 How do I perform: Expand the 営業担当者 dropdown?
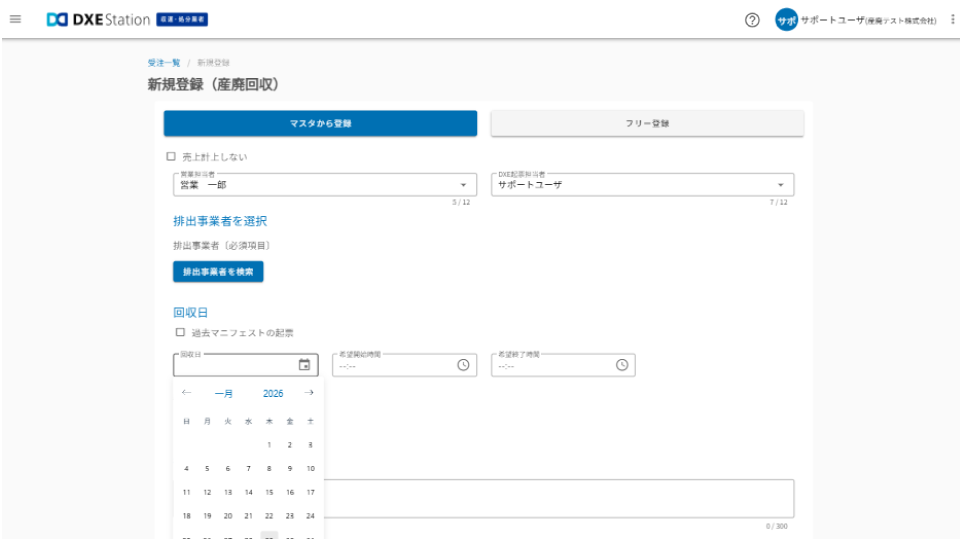pos(462,185)
